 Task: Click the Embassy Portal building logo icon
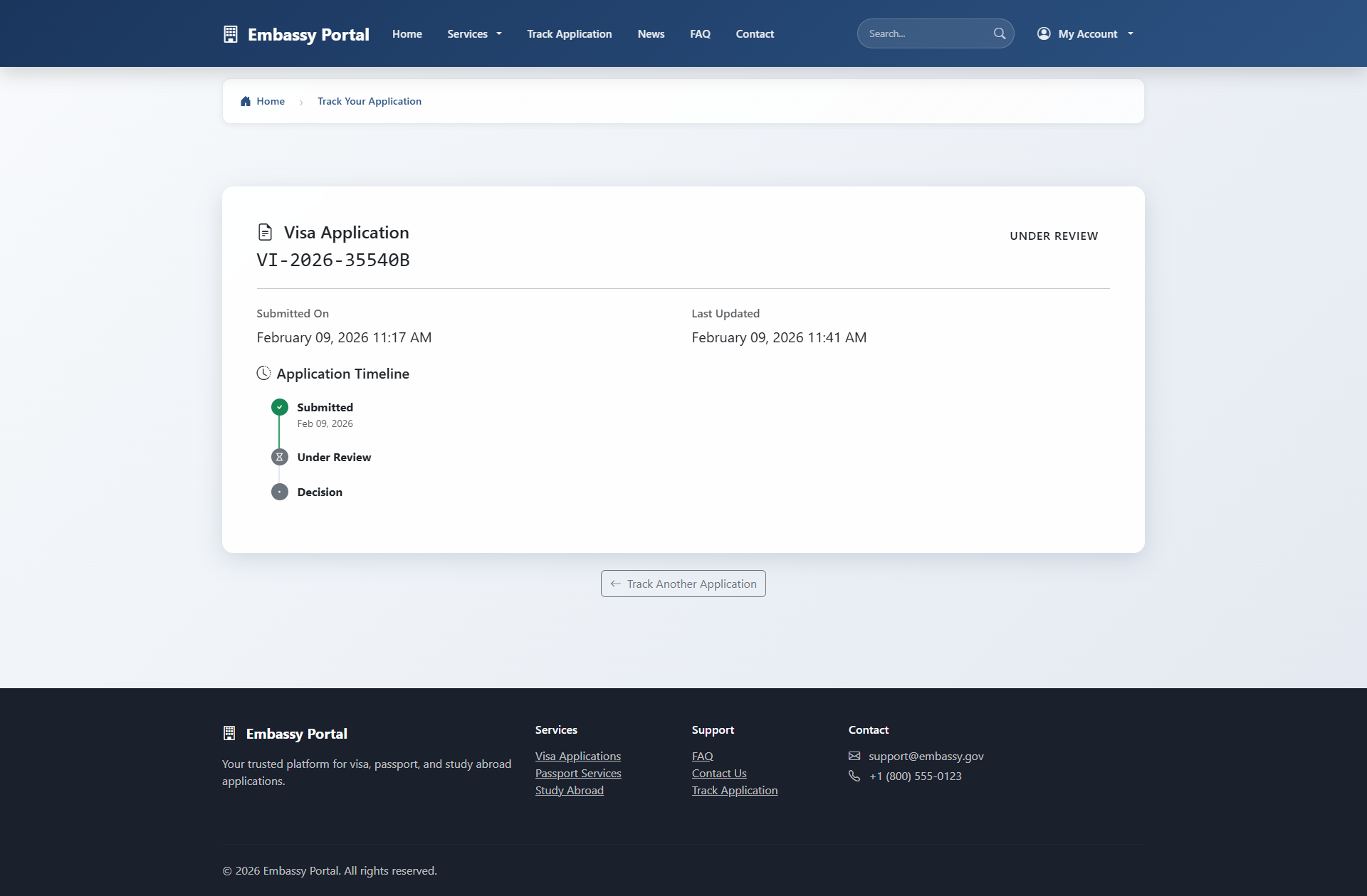click(x=230, y=34)
